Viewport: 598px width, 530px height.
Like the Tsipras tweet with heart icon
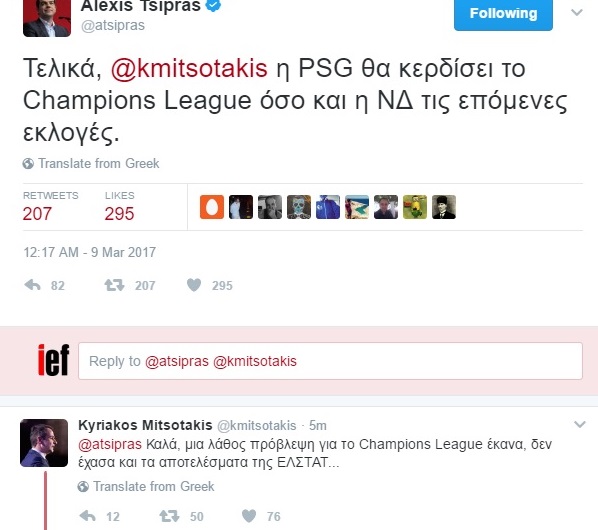(x=194, y=285)
